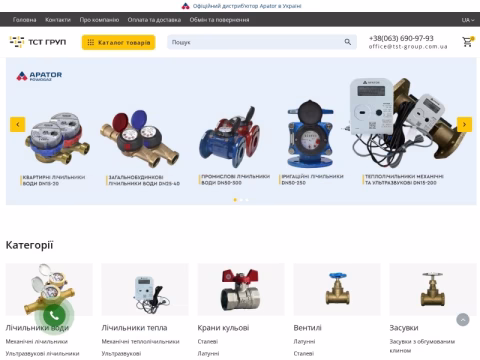The image size is (480, 360).
Task: Click the heat meters banner image
Action: click(x=405, y=122)
